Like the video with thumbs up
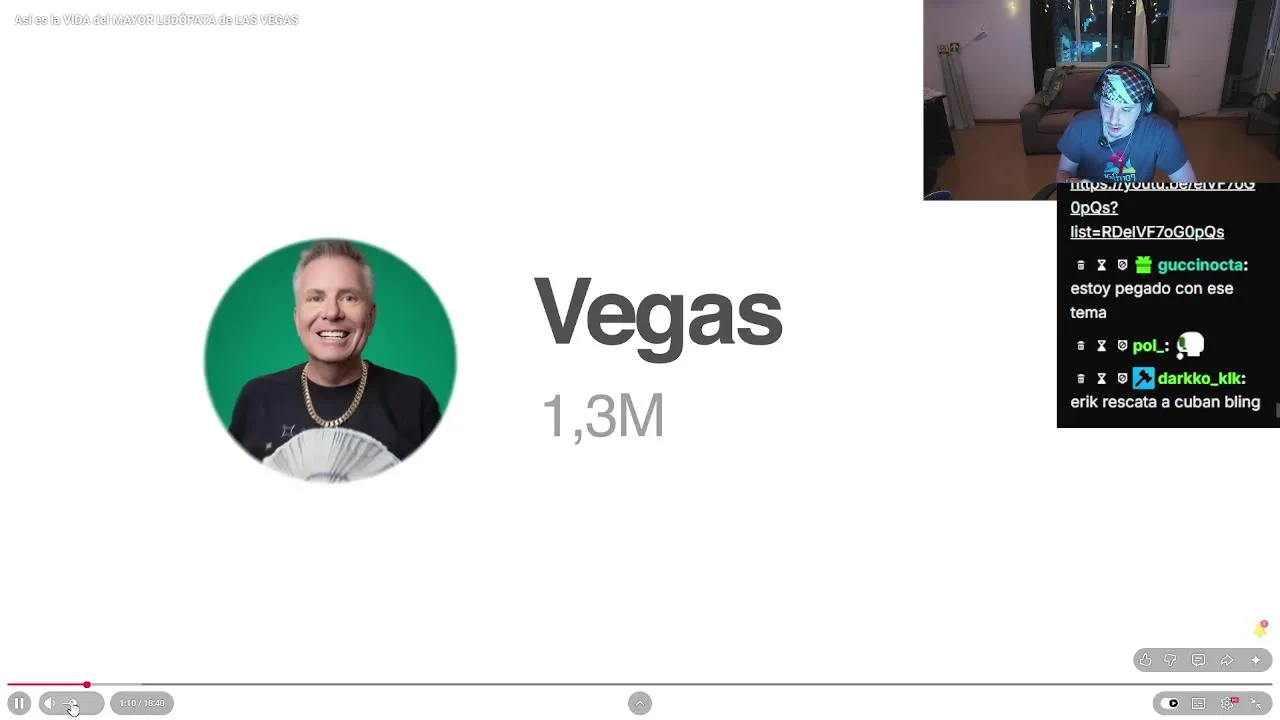 (x=1146, y=660)
